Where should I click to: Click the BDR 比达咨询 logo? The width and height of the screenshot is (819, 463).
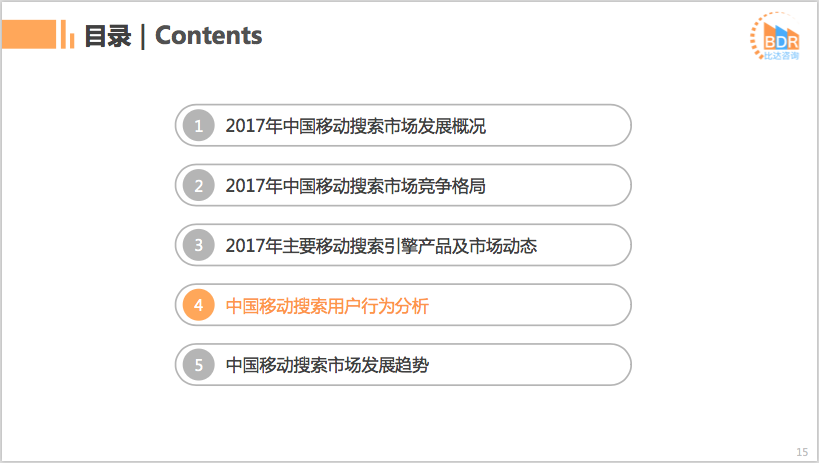point(776,36)
